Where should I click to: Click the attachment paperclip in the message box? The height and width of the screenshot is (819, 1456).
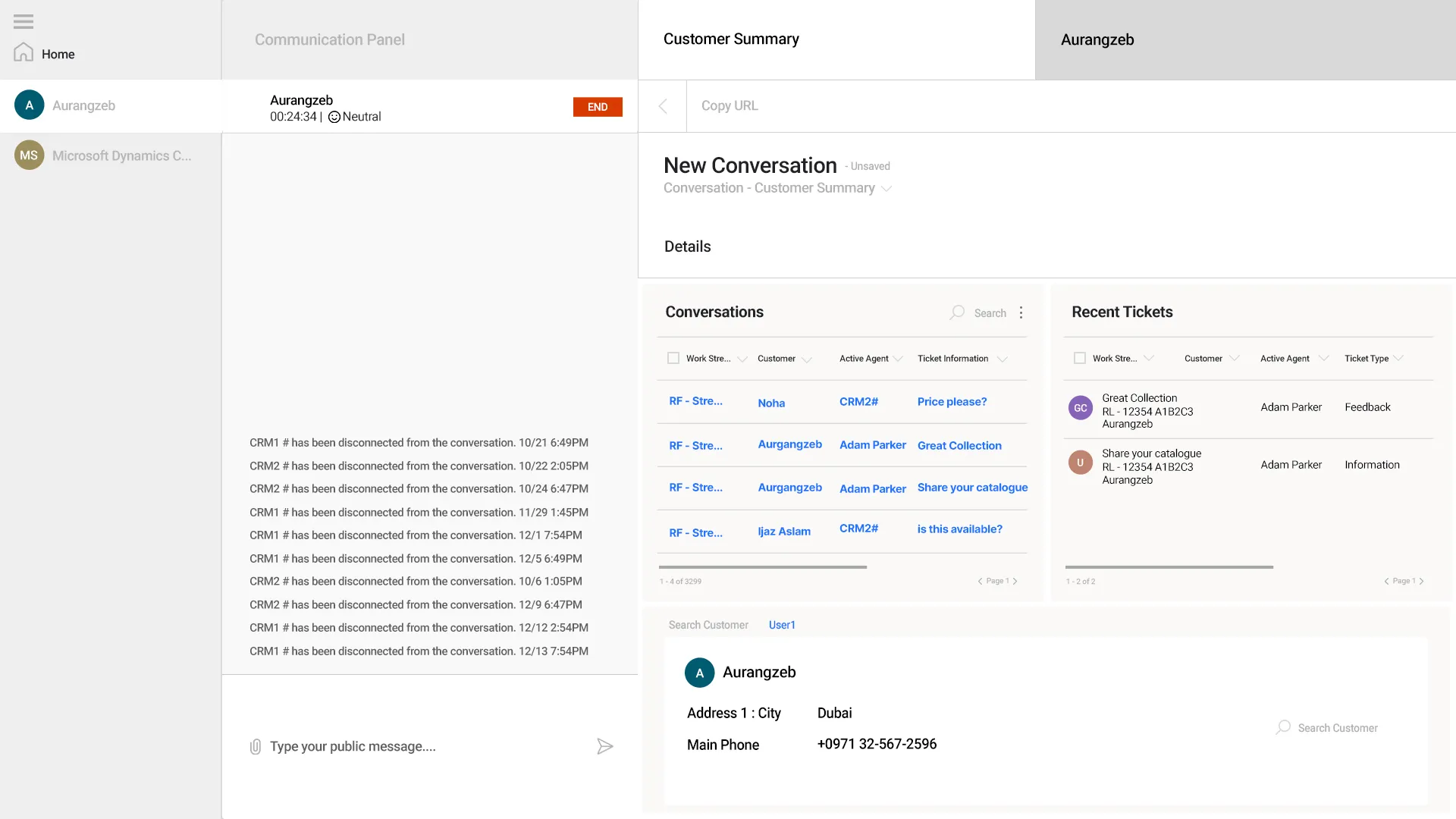(x=255, y=746)
